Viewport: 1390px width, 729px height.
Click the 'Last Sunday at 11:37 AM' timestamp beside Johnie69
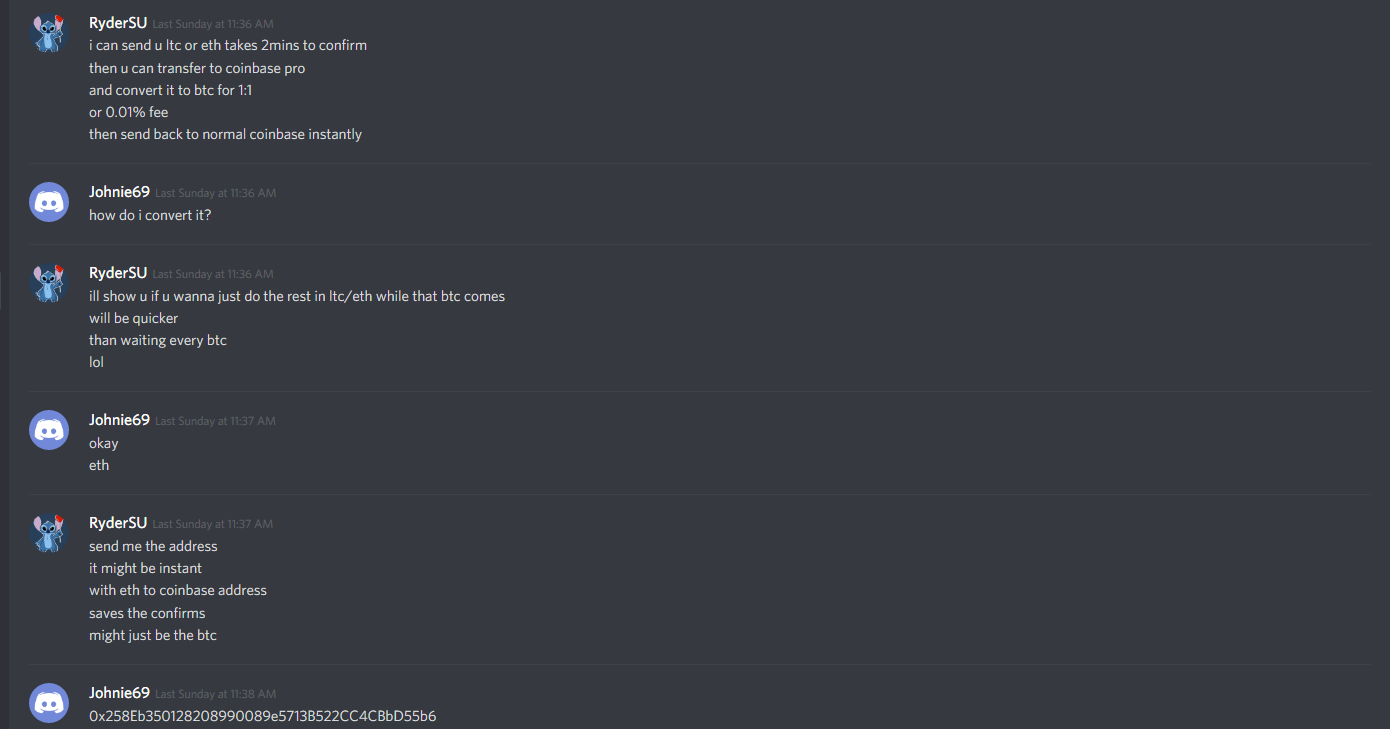tap(215, 421)
